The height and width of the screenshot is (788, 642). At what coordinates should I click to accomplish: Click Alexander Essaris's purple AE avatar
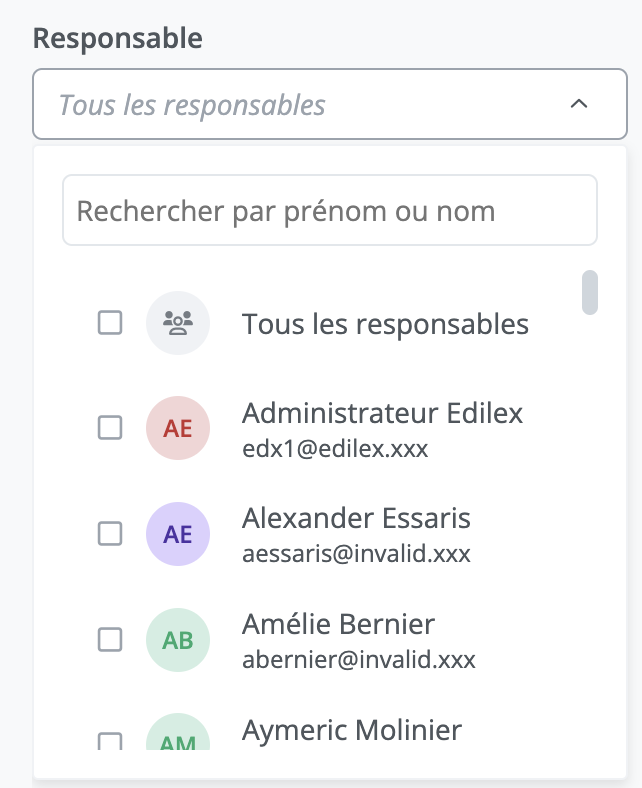tap(178, 534)
